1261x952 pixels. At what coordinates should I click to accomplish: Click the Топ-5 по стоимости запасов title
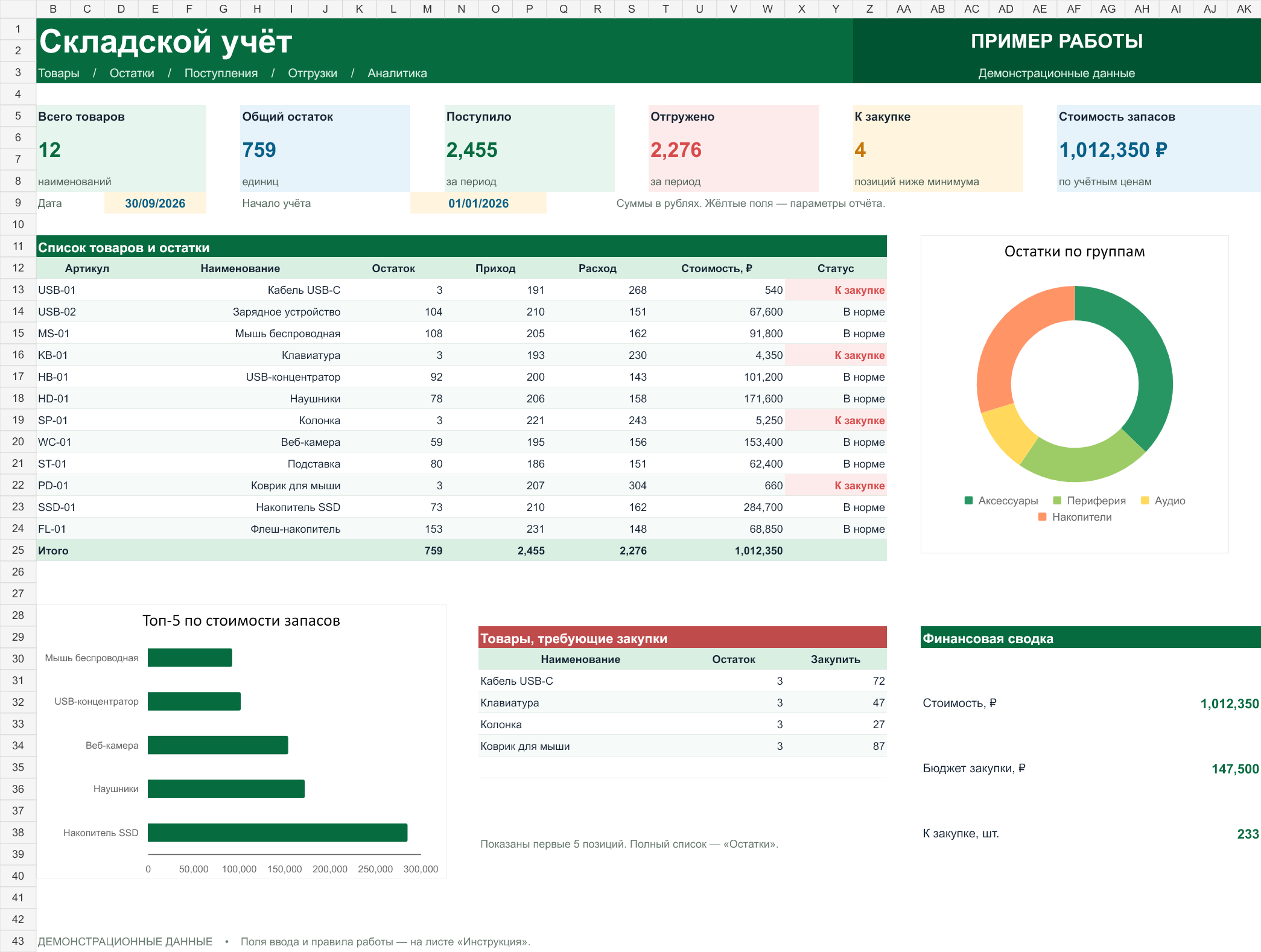[241, 621]
